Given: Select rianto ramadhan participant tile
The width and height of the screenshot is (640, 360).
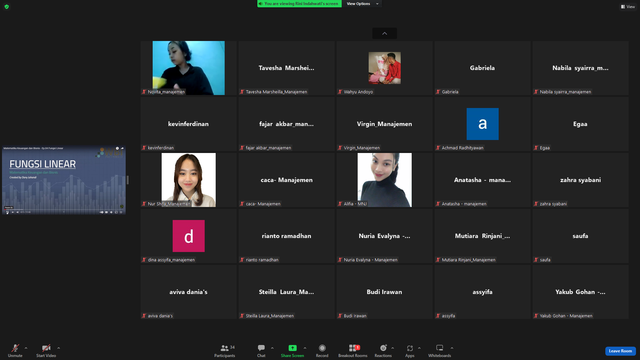Looking at the screenshot, I should click(x=287, y=236).
